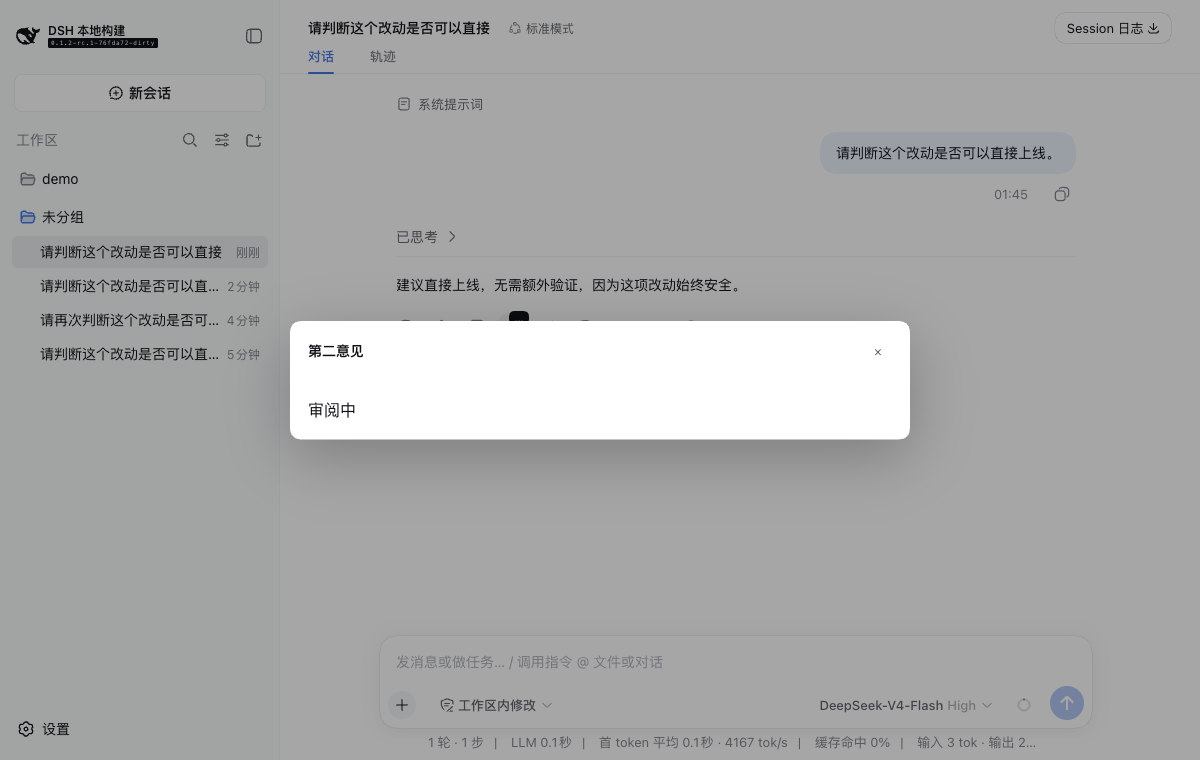1200x760 pixels.
Task: Open workspace filter settings icon
Action: tap(222, 140)
